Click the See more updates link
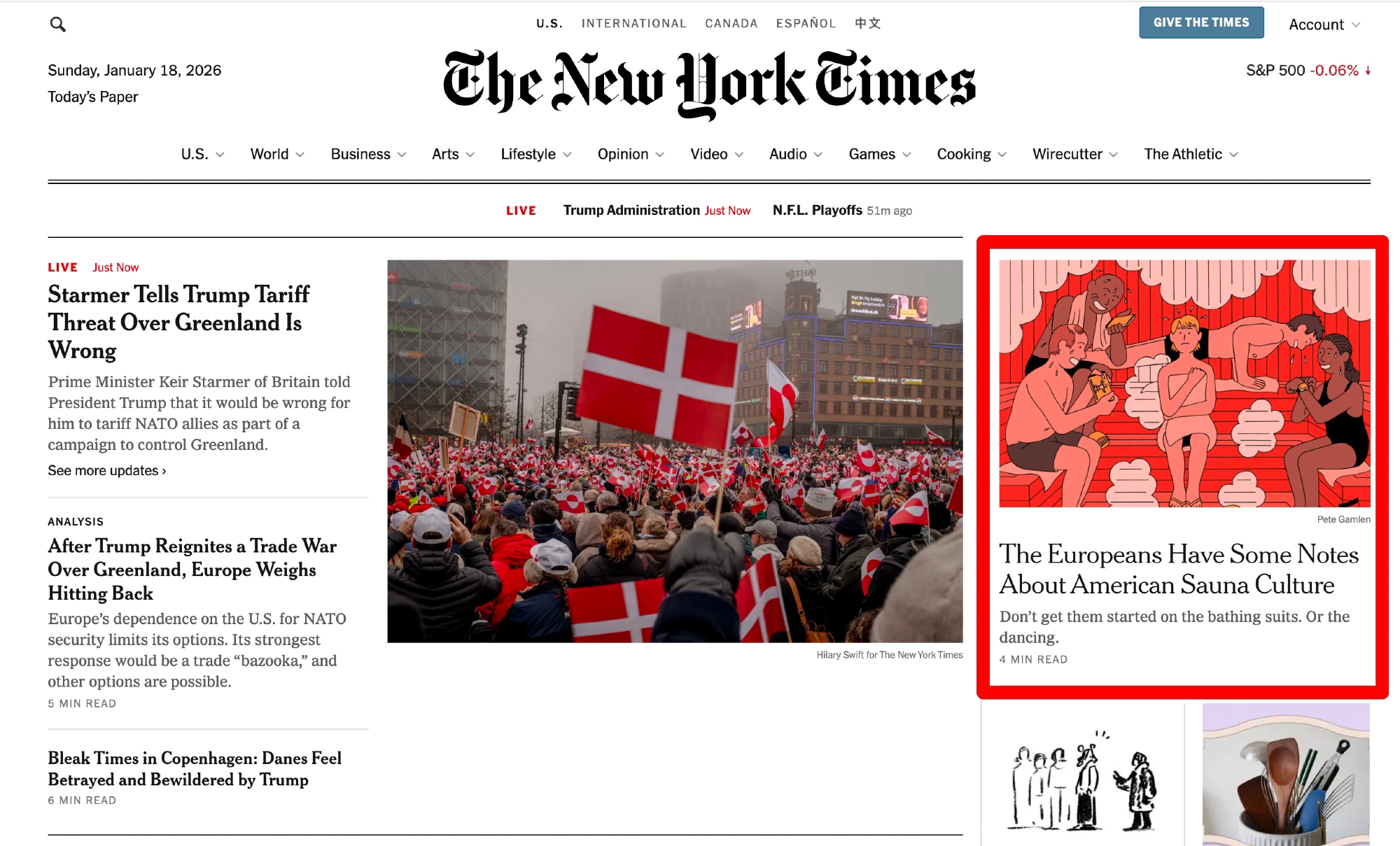 (107, 470)
